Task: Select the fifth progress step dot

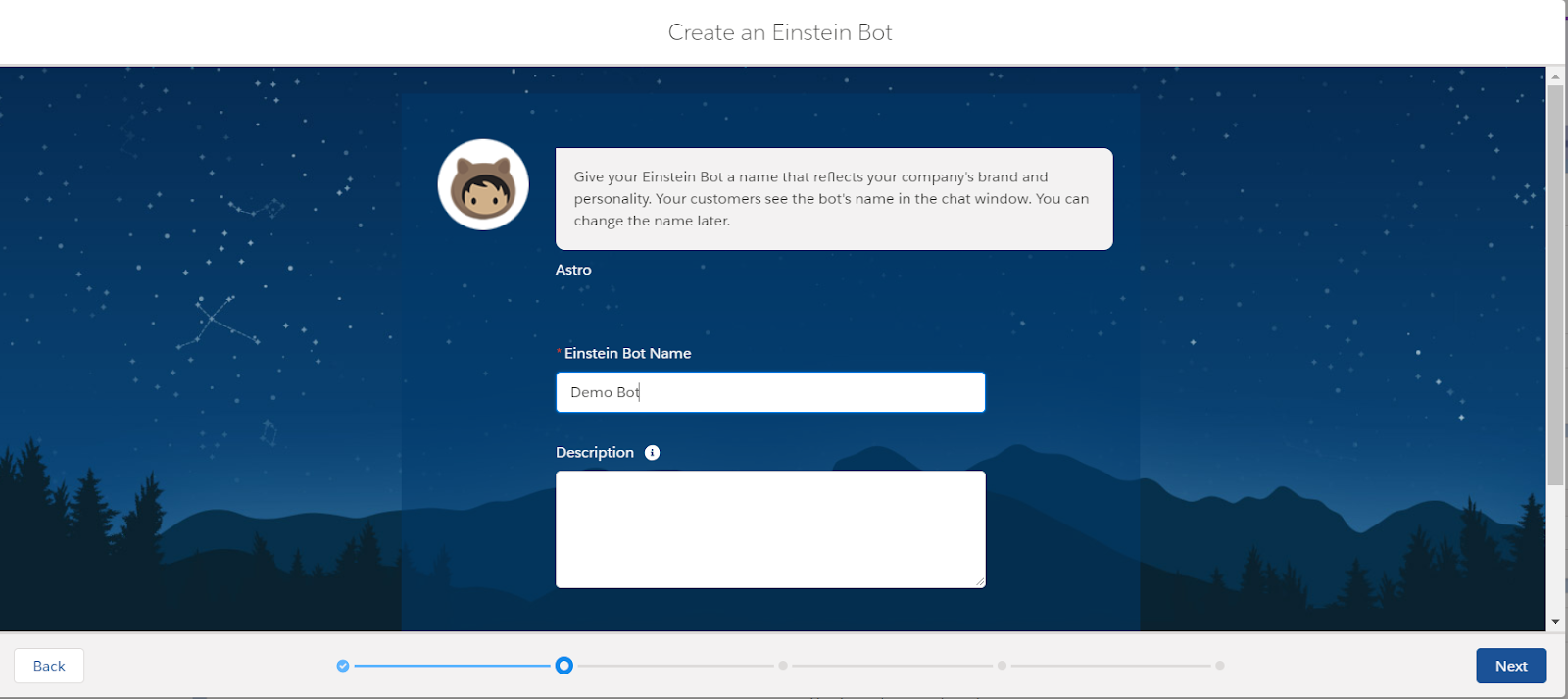Action: point(1220,666)
